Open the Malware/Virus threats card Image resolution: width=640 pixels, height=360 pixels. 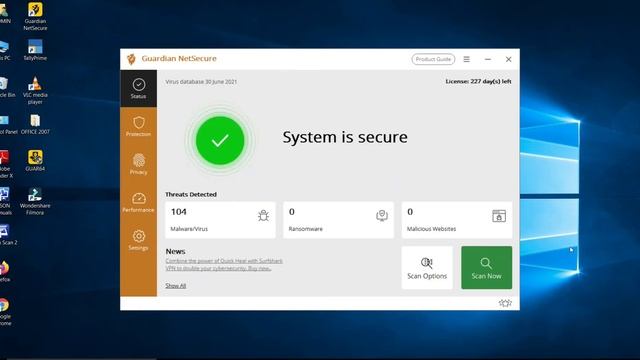tap(220, 220)
